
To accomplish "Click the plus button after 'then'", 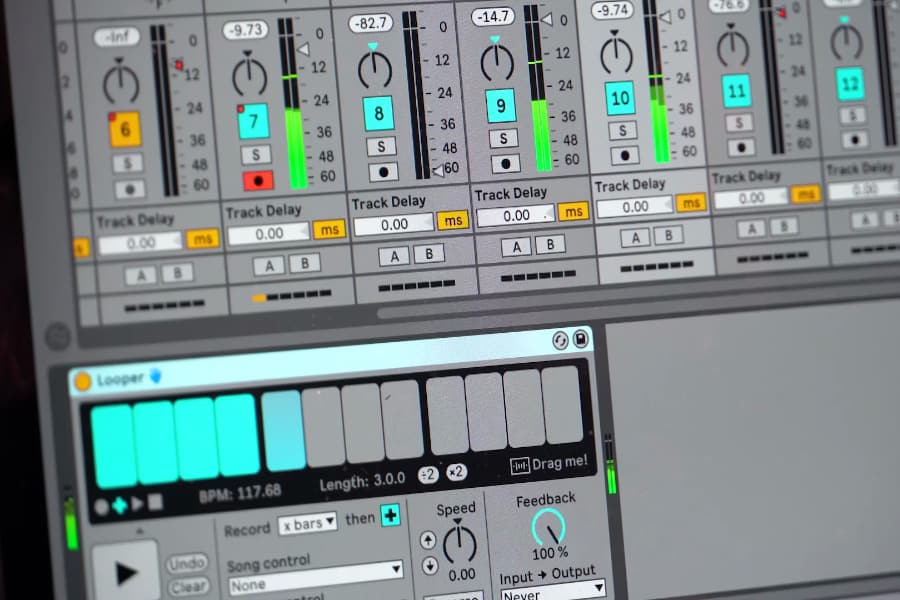I will point(391,515).
